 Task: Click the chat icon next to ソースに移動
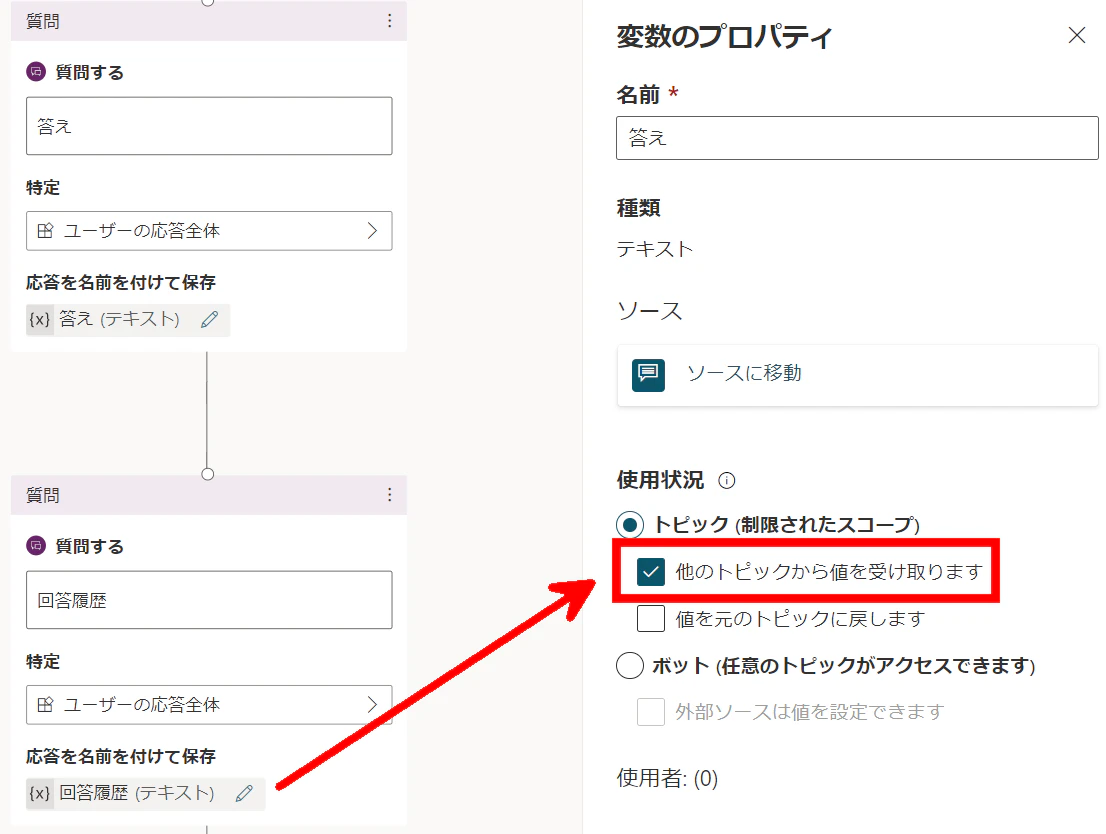coord(648,375)
